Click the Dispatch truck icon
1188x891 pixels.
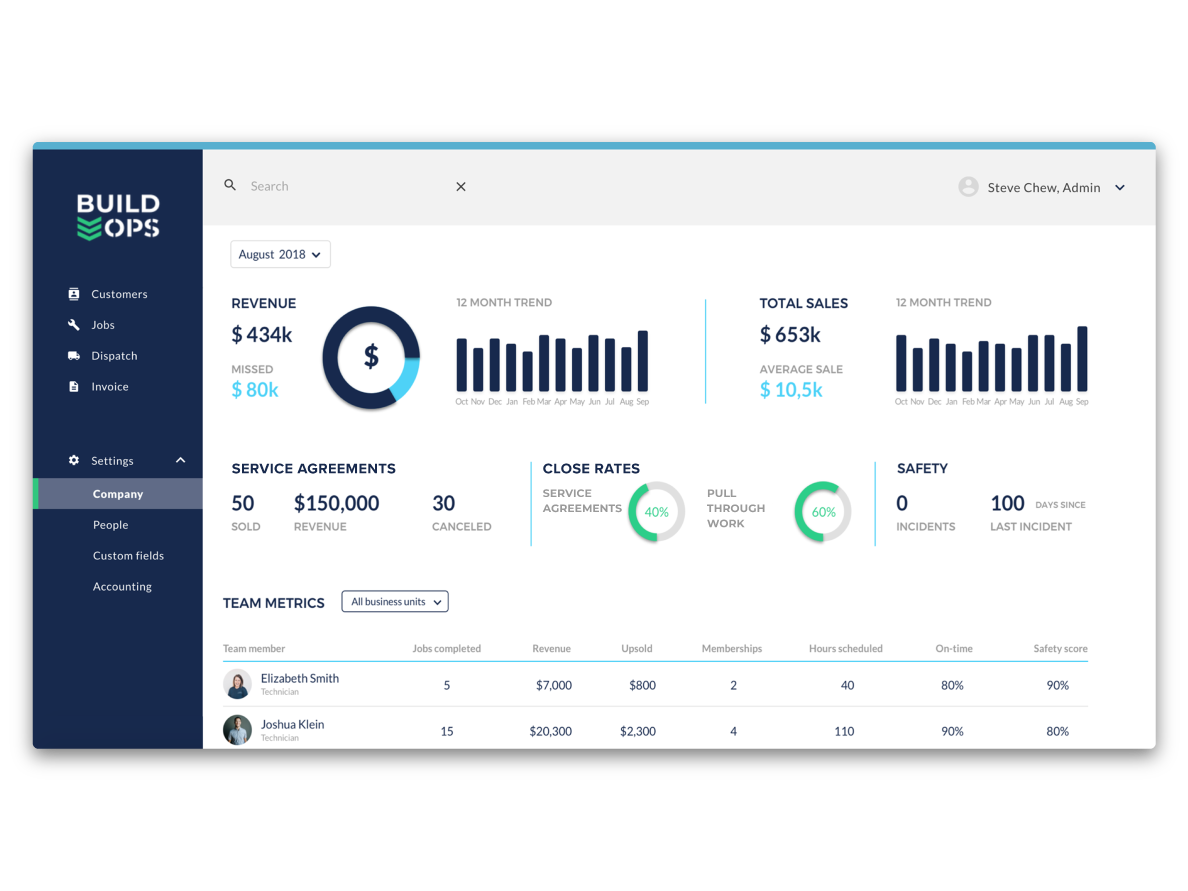(73, 356)
